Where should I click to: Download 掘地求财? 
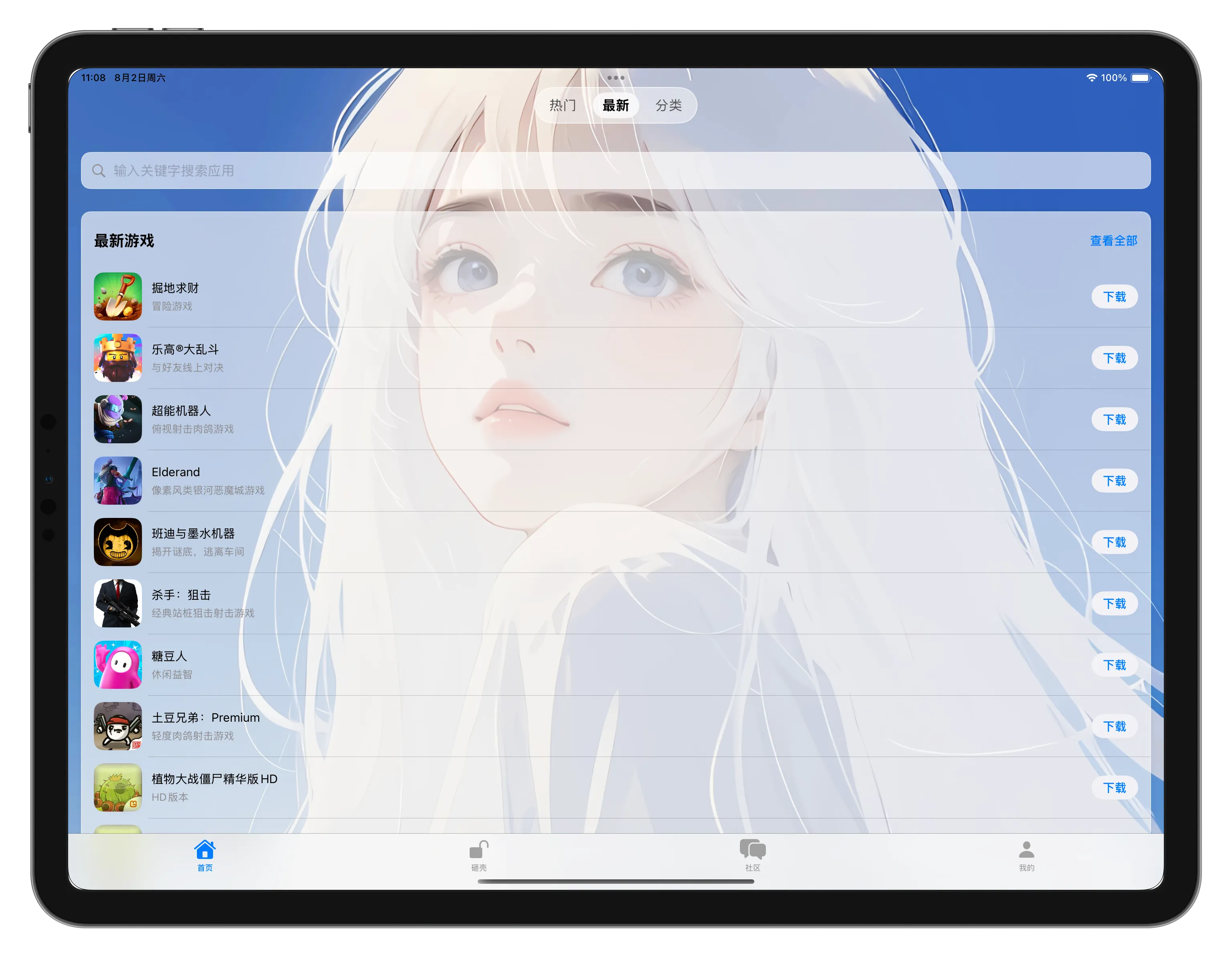coord(1114,297)
